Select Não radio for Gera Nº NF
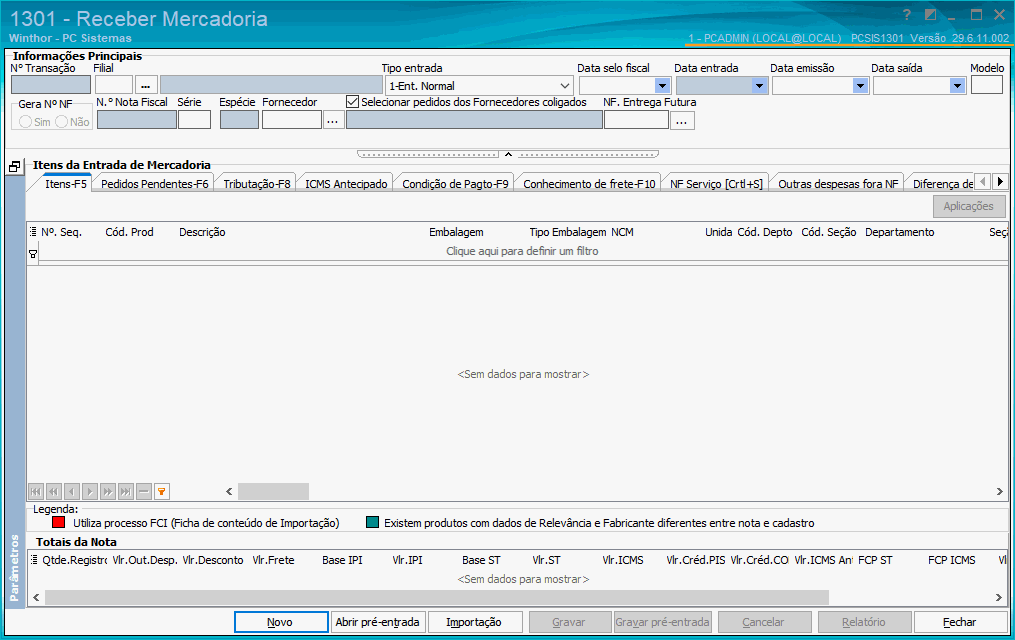 click(61, 122)
